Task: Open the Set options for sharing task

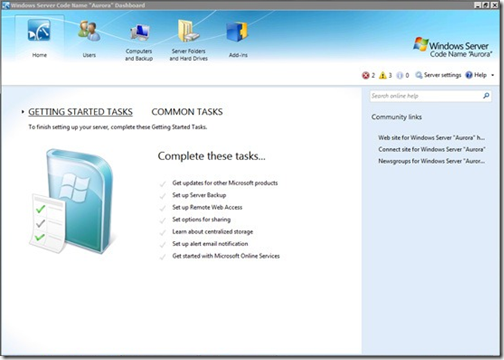Action: pyautogui.click(x=201, y=219)
